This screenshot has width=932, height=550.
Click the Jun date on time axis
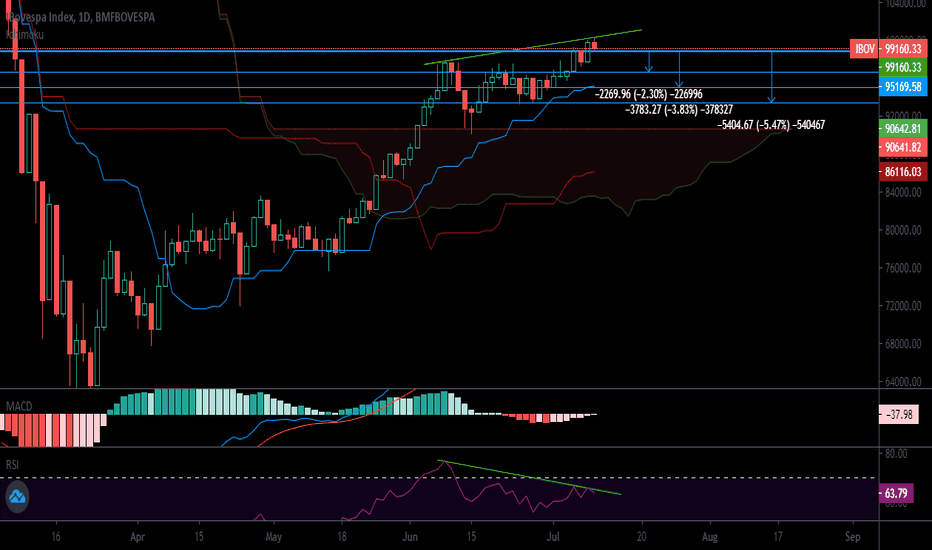coord(410,537)
